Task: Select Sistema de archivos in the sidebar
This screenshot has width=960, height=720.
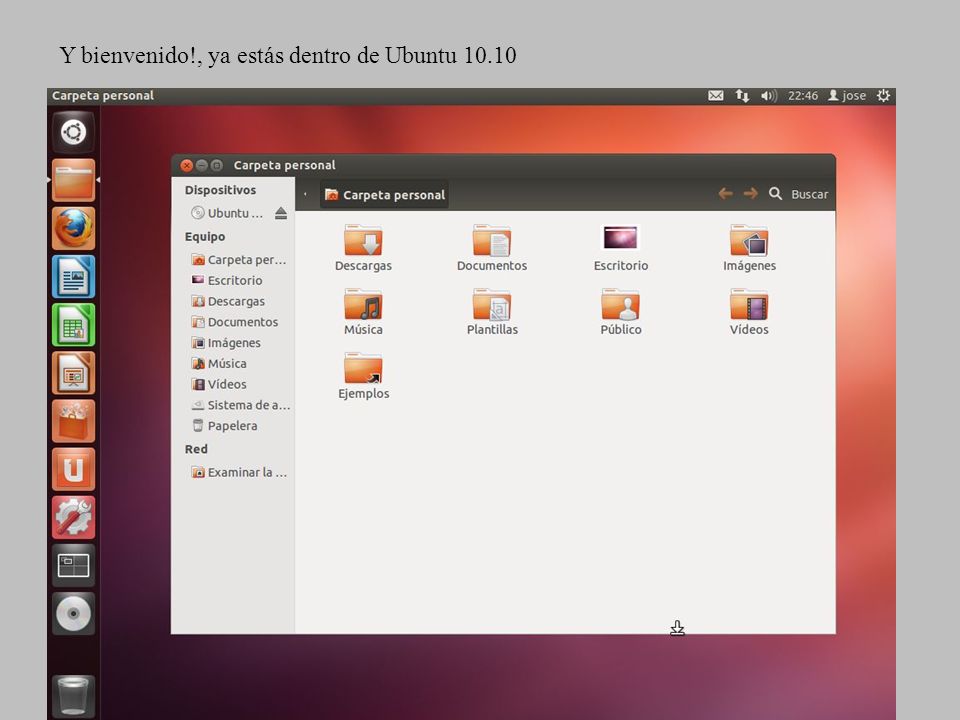Action: [x=240, y=405]
